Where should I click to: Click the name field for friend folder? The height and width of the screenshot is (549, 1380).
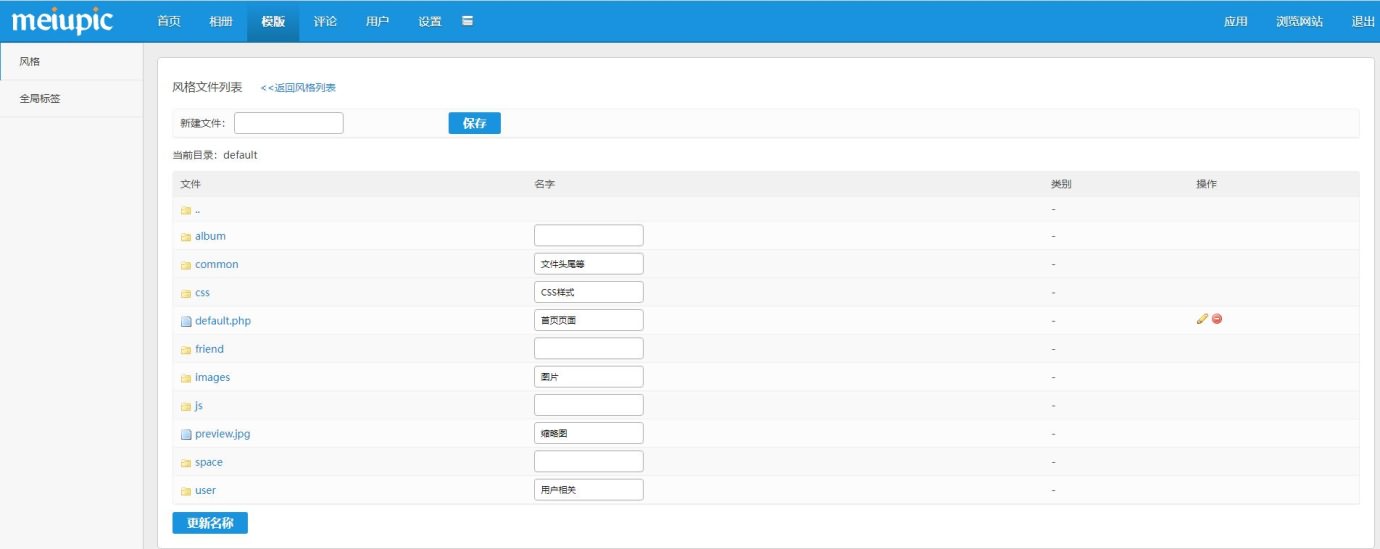pos(588,349)
